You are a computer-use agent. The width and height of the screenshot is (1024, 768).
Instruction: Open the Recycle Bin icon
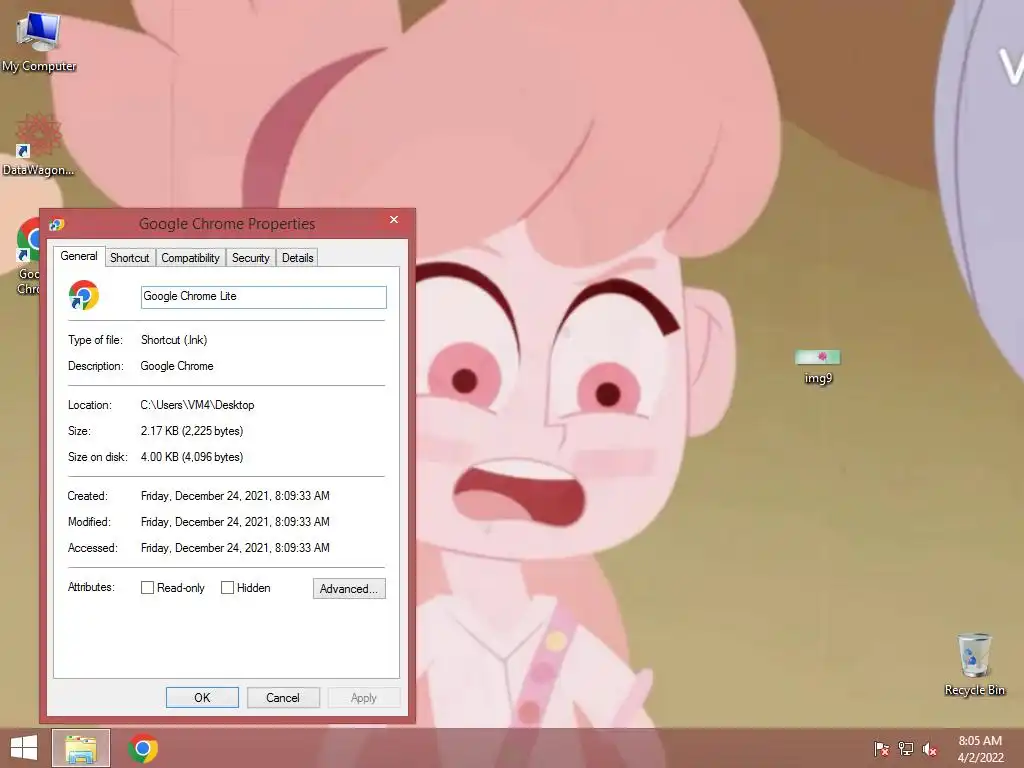pos(974,664)
